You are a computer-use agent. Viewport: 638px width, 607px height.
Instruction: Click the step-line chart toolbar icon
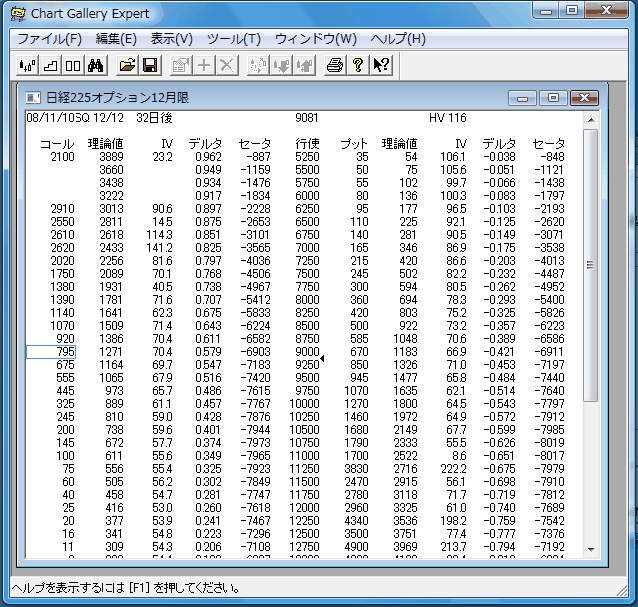(50, 65)
